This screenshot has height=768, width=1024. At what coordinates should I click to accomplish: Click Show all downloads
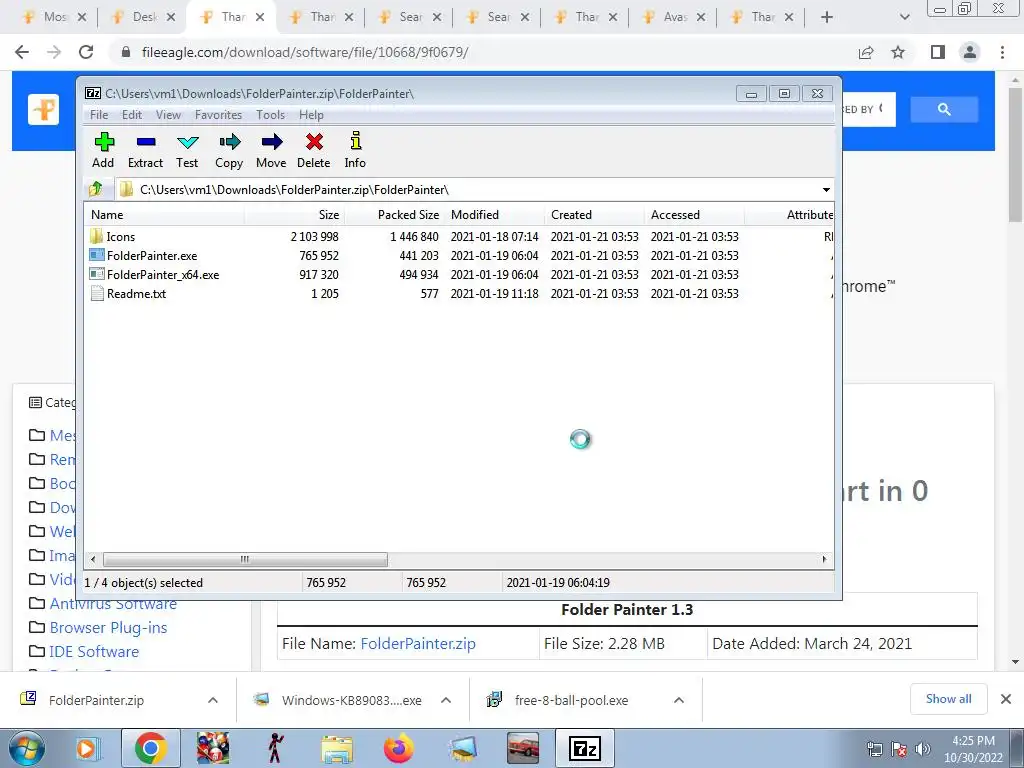pyautogui.click(x=948, y=699)
